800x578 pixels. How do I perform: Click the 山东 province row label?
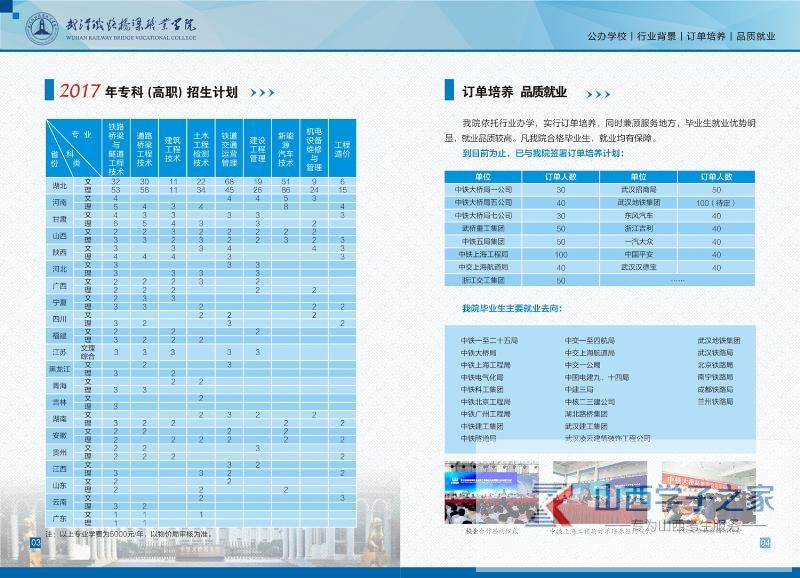point(60,485)
